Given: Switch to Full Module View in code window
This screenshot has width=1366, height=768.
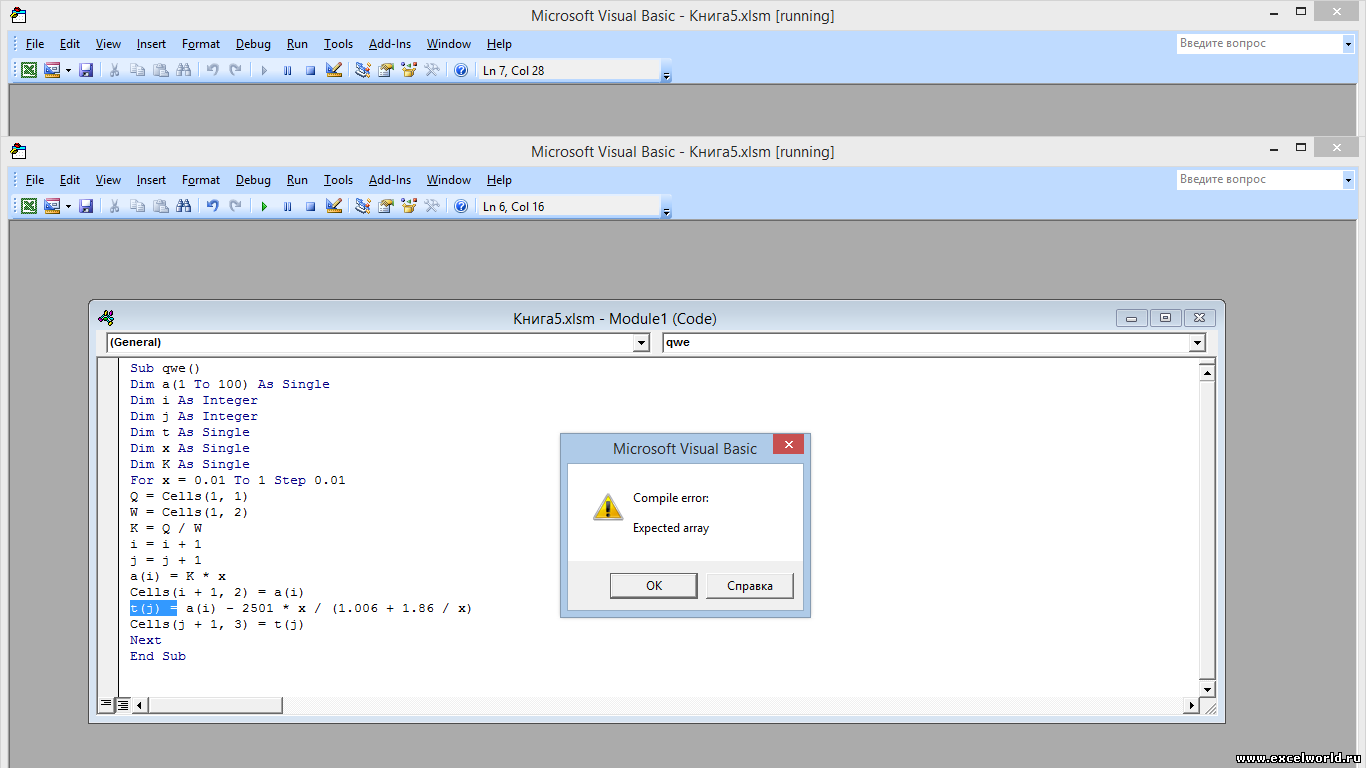Looking at the screenshot, I should coord(122,705).
